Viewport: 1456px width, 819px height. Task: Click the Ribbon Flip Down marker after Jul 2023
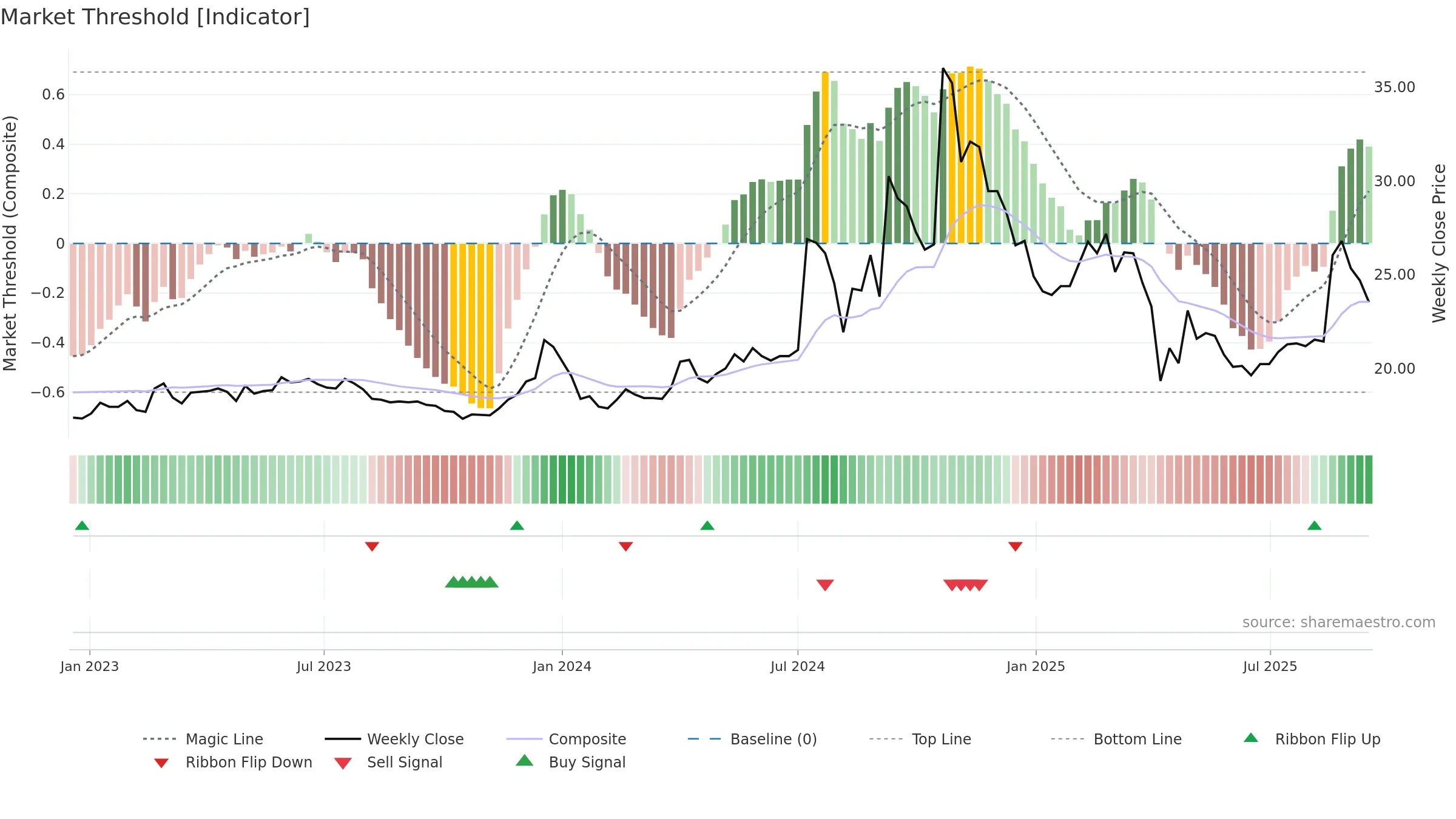pos(372,547)
